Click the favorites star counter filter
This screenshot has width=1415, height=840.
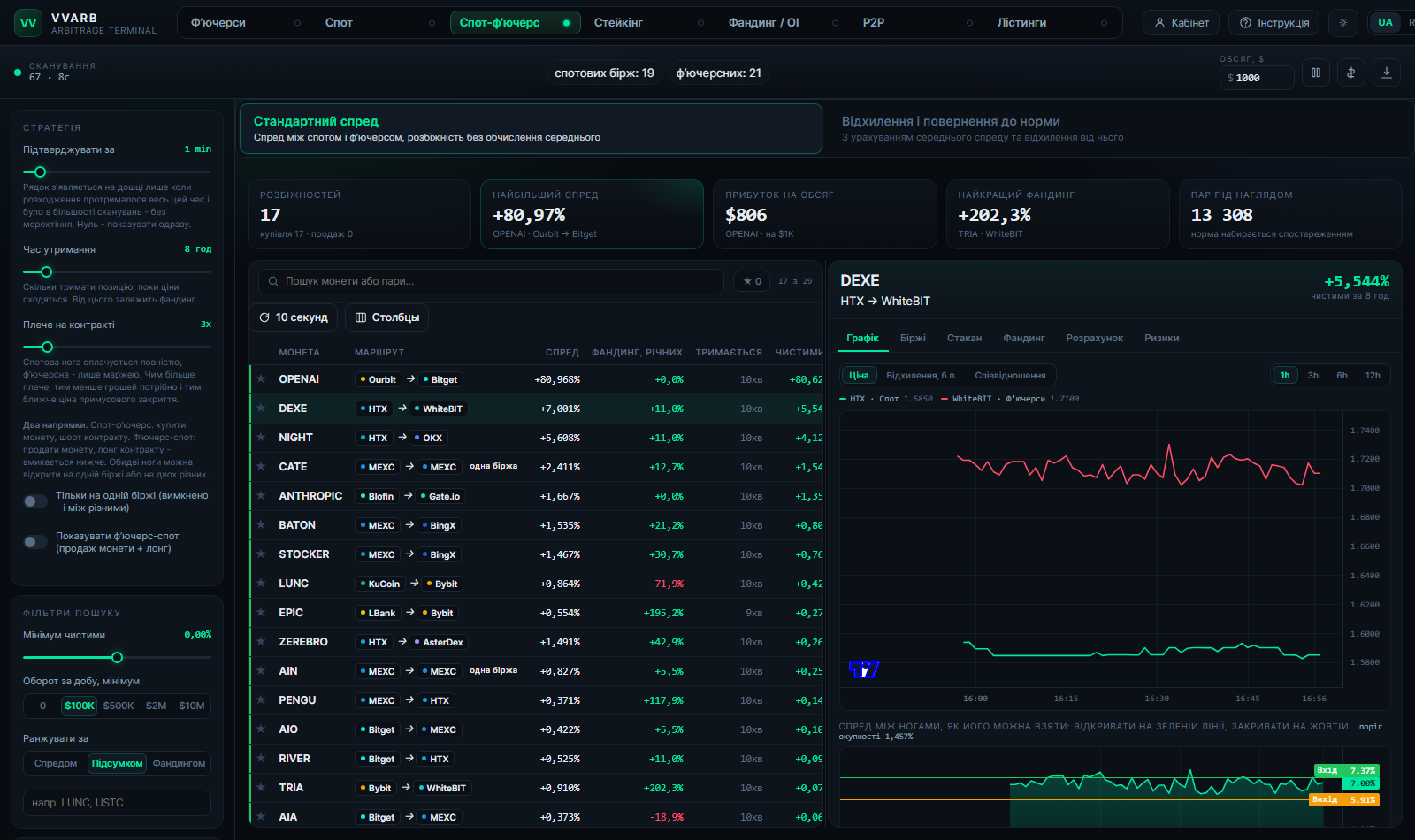[x=752, y=281]
